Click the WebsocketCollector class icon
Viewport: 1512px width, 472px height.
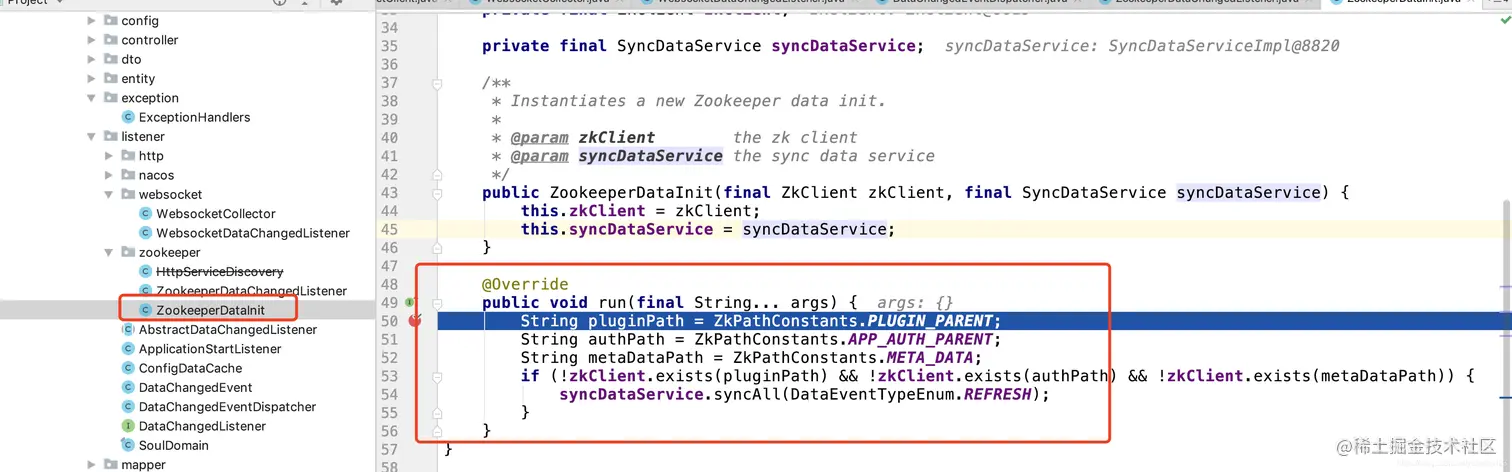pyautogui.click(x=146, y=214)
